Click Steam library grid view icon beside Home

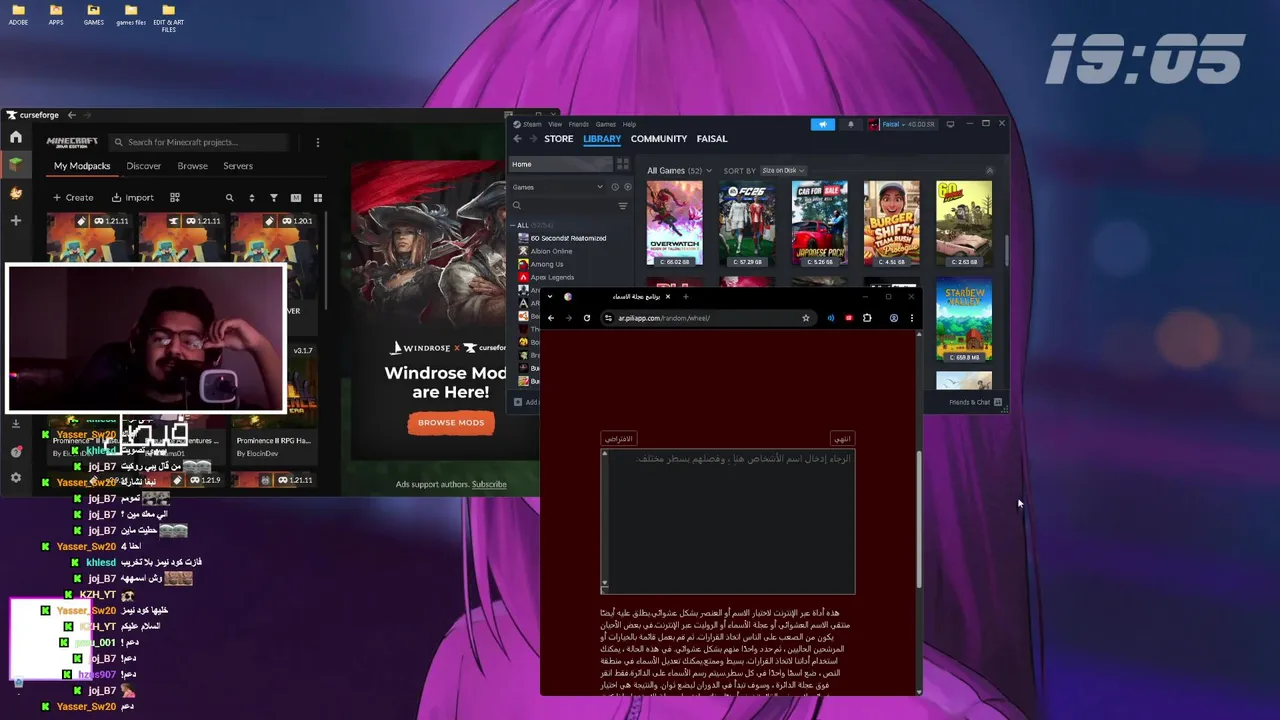tap(622, 164)
